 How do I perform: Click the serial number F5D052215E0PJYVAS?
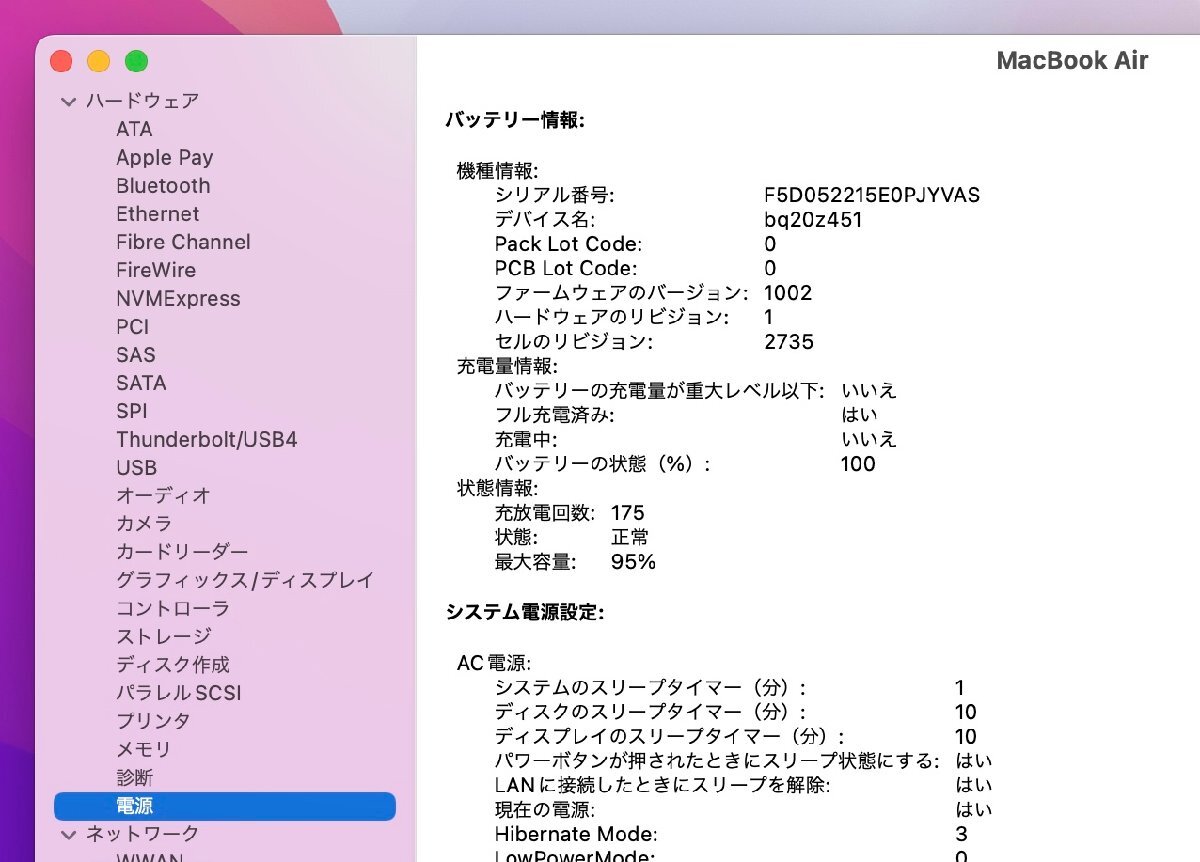[x=871, y=195]
